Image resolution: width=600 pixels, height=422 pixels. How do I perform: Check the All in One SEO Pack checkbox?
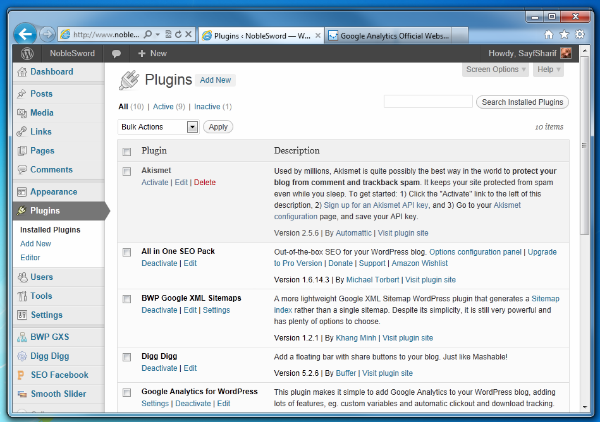[x=127, y=252]
